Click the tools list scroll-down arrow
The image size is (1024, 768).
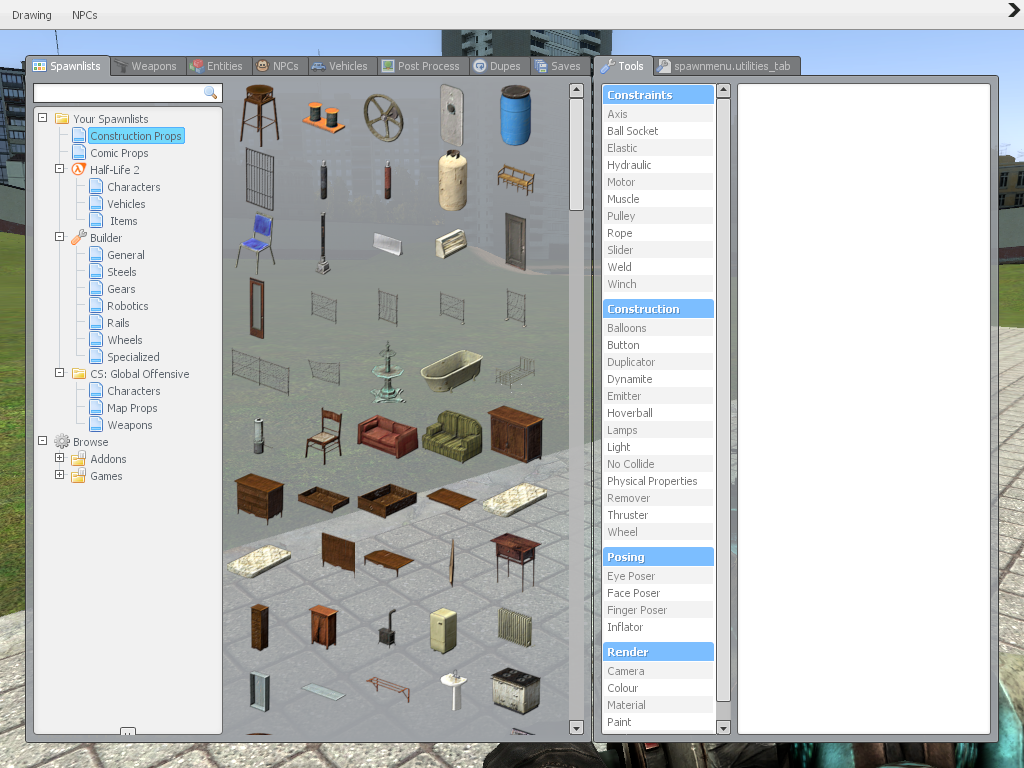723,727
